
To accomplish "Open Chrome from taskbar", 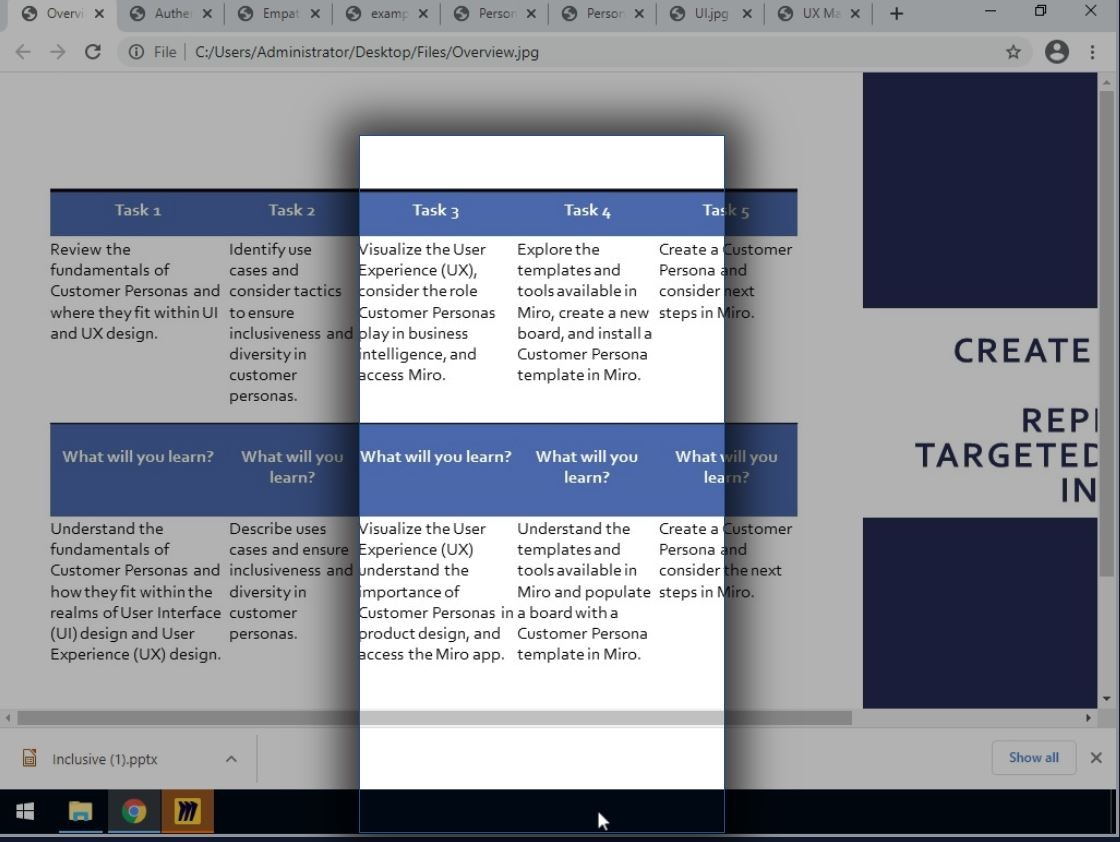I will [134, 811].
